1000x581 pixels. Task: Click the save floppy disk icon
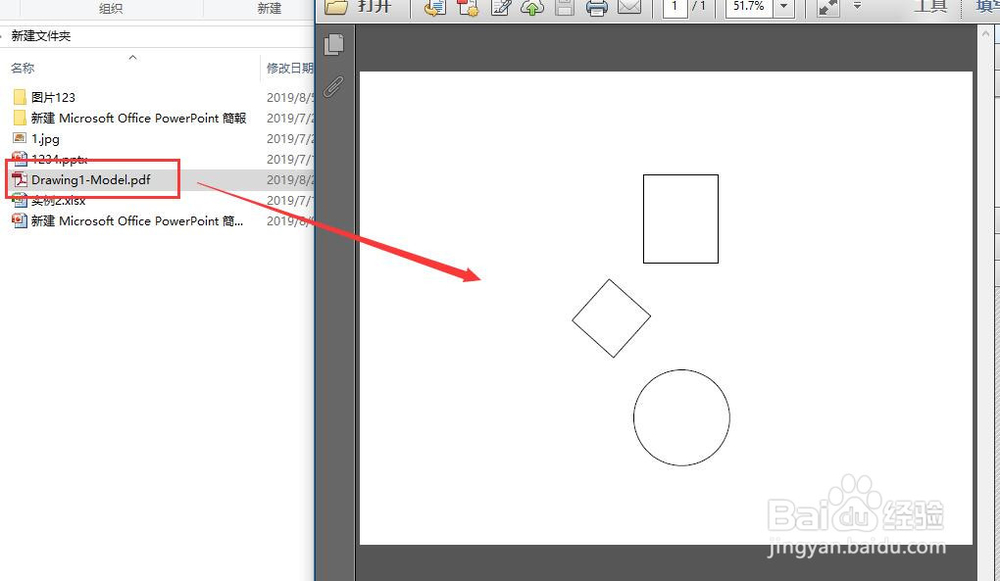coord(564,7)
